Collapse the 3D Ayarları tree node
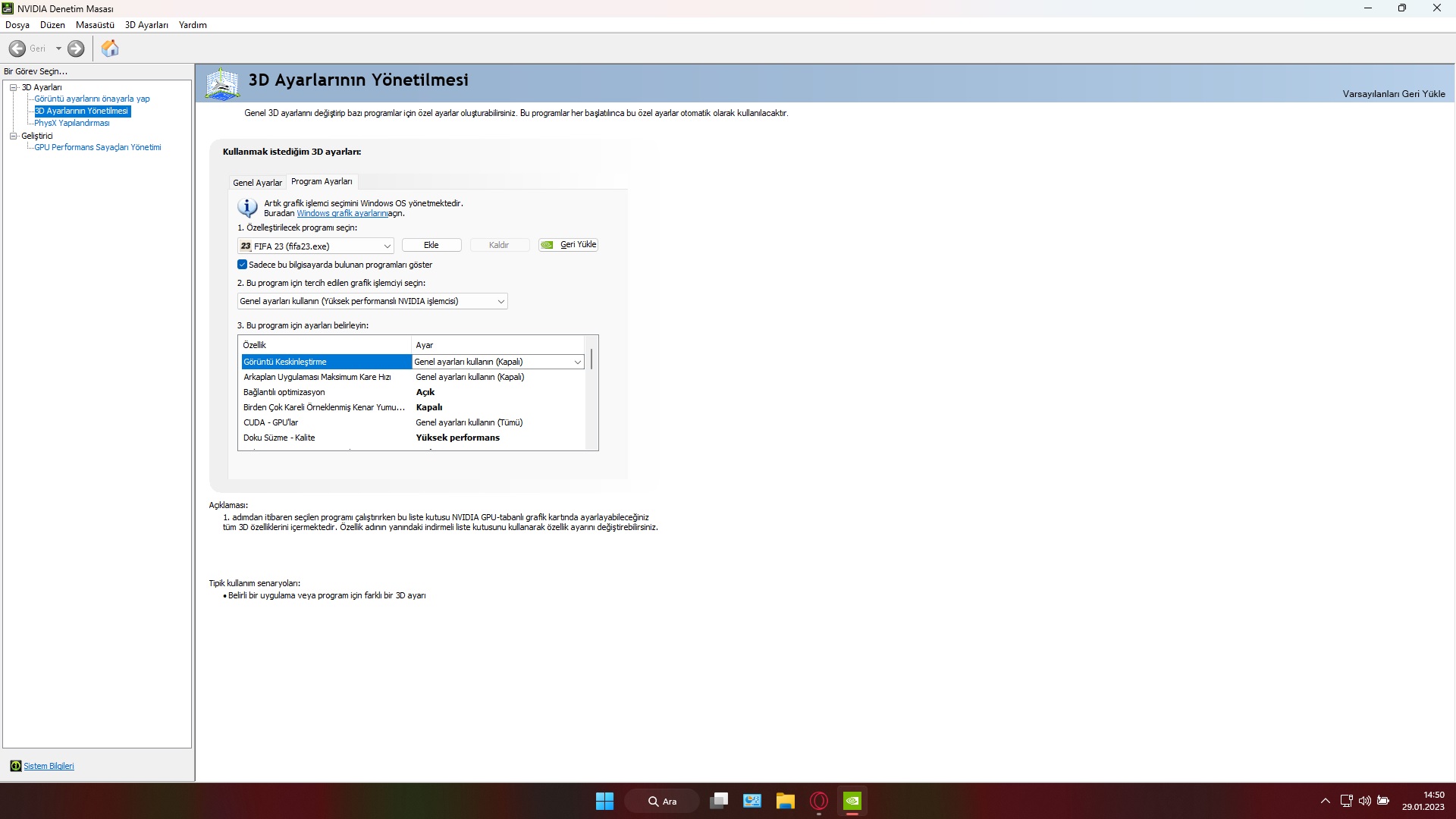This screenshot has width=1456, height=819. click(13, 87)
